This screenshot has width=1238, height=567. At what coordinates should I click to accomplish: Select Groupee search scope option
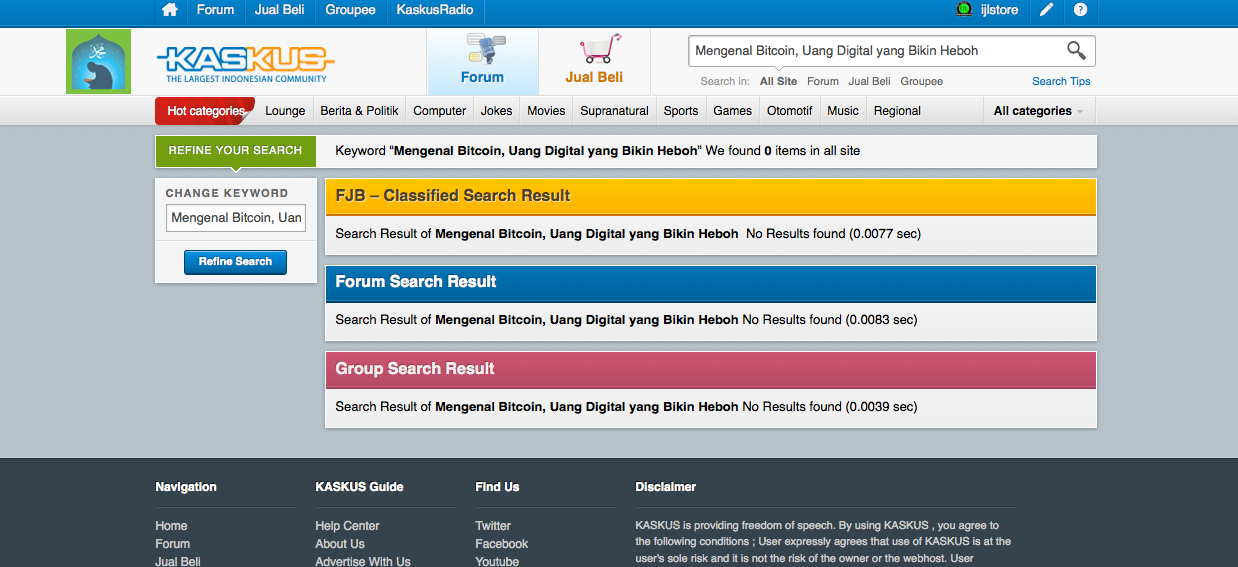[921, 81]
